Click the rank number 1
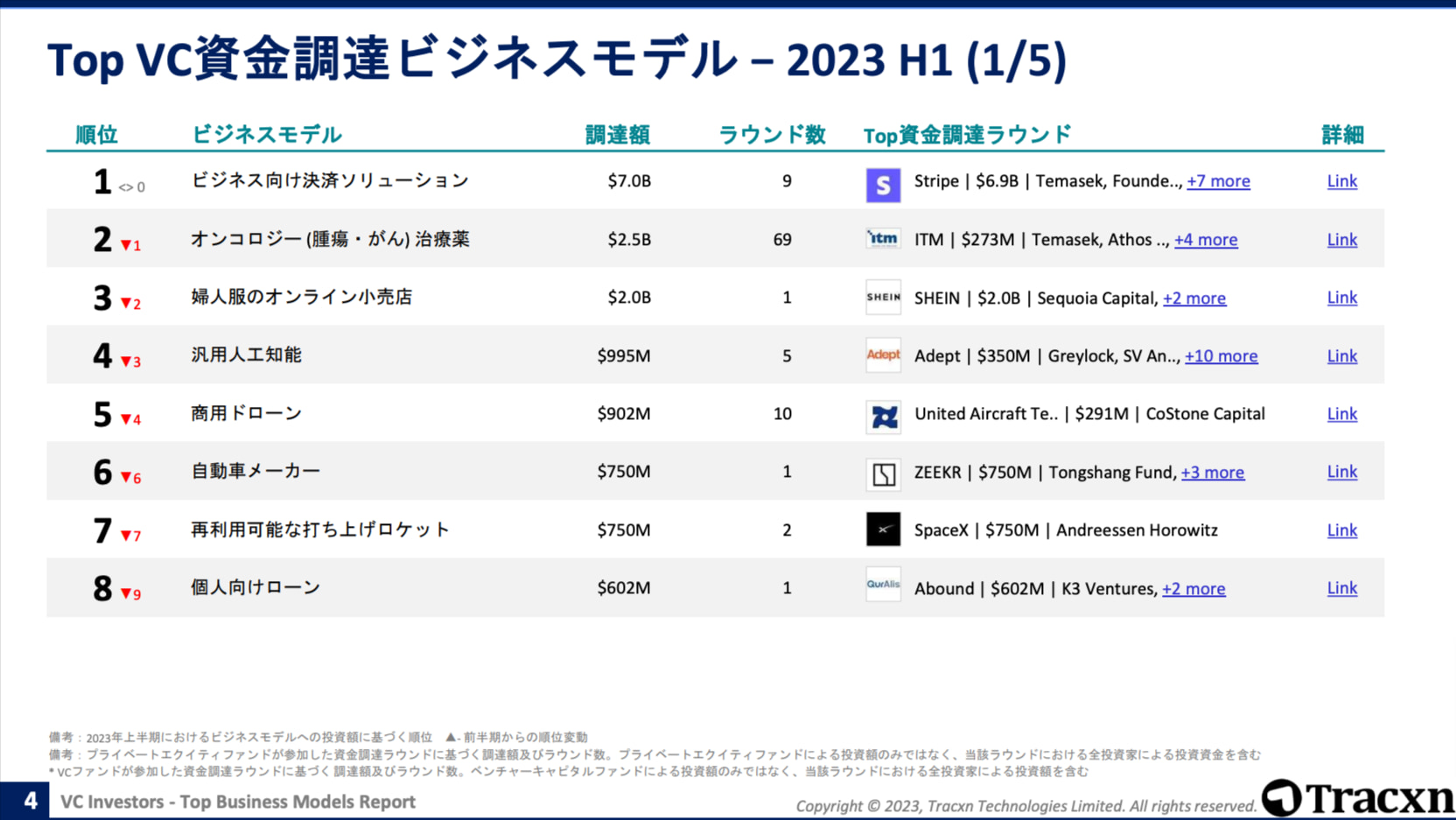The image size is (1456, 820). click(102, 182)
